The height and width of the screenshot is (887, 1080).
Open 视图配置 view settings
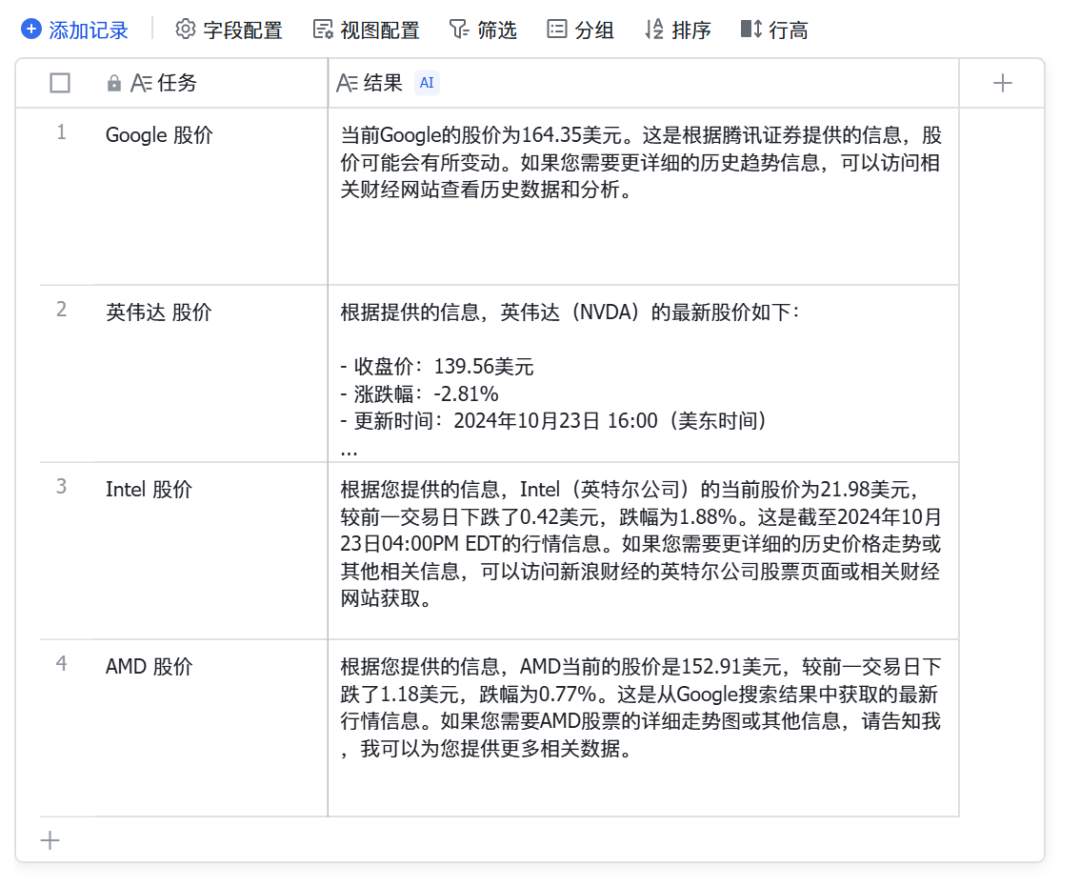point(366,30)
